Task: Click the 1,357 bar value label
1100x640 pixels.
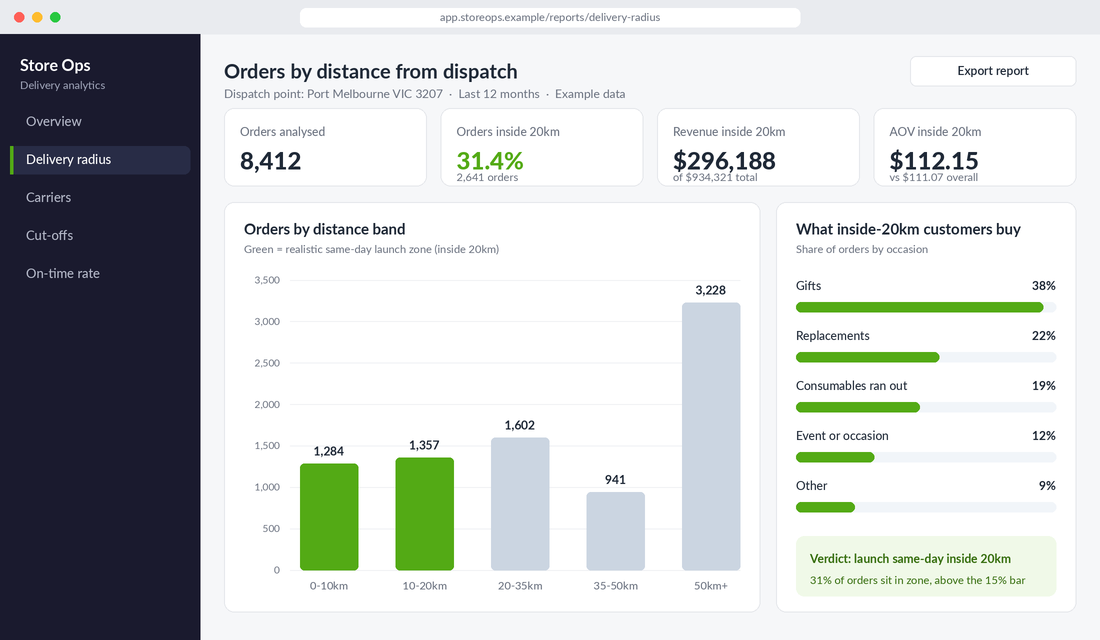Action: tap(424, 445)
